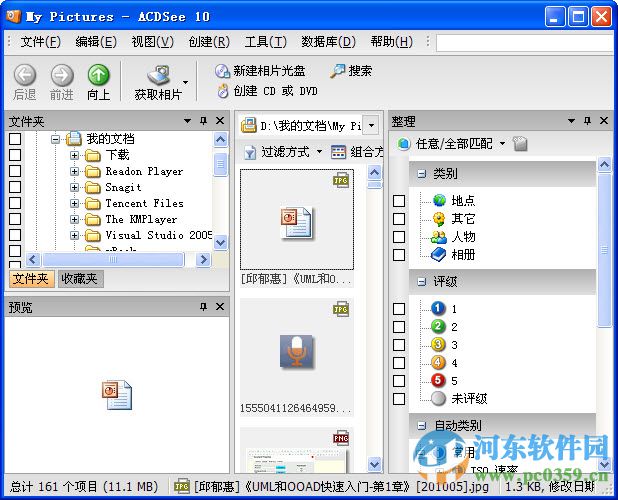This screenshot has width=618, height=500.
Task: Click the 过滤方式 funnel icon
Action: click(x=250, y=152)
